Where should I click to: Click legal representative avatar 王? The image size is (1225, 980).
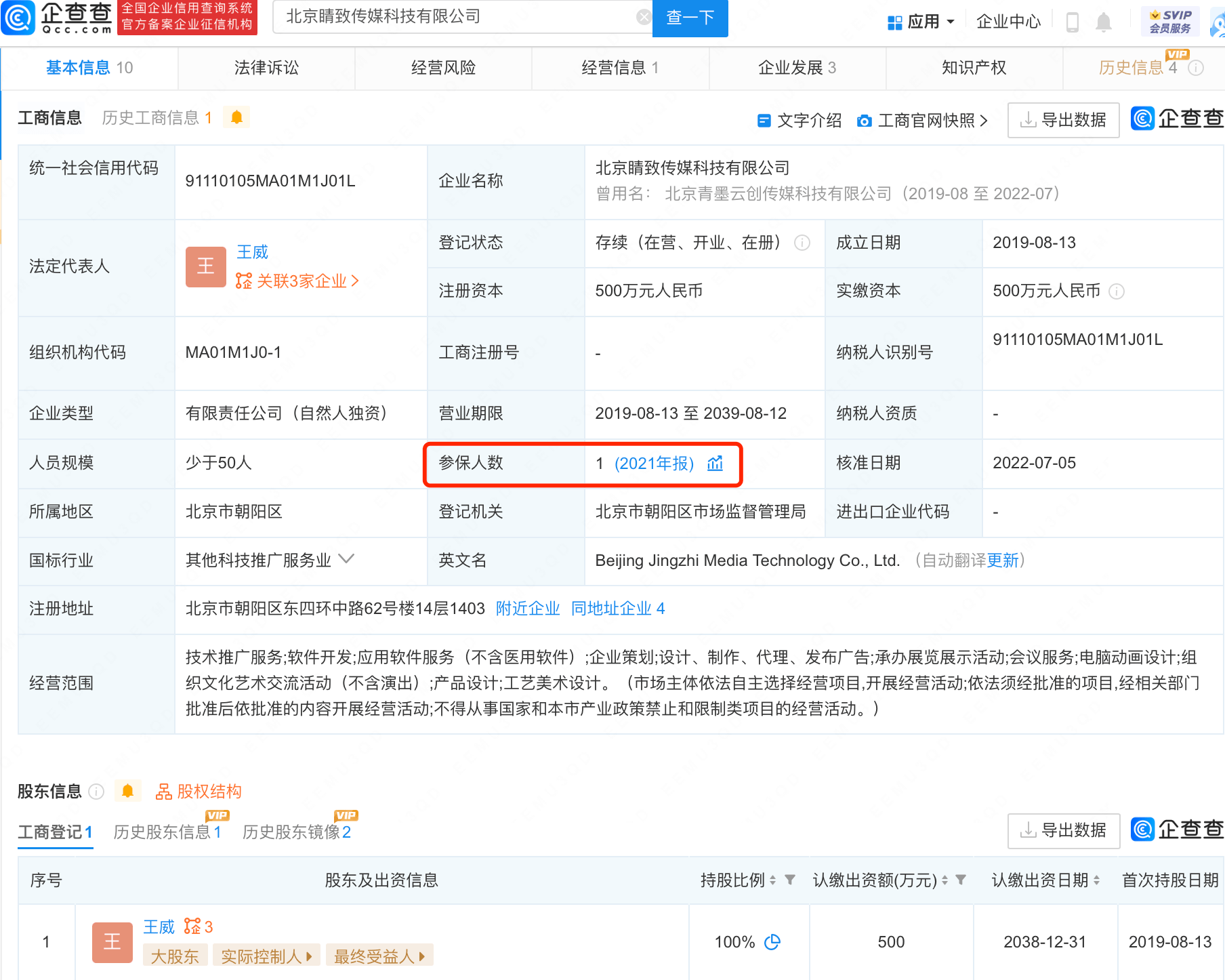206,266
